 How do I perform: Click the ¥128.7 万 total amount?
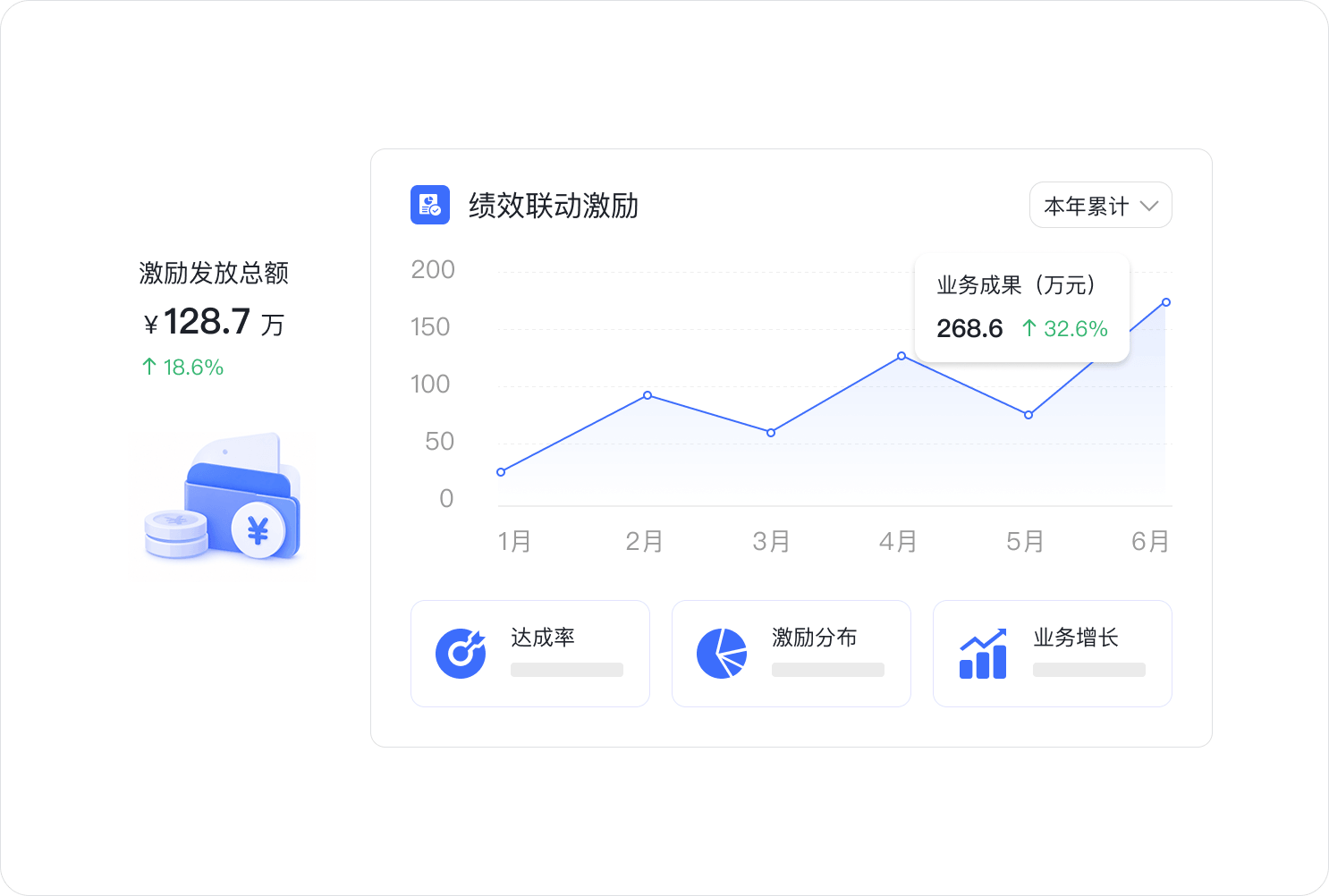coord(215,322)
